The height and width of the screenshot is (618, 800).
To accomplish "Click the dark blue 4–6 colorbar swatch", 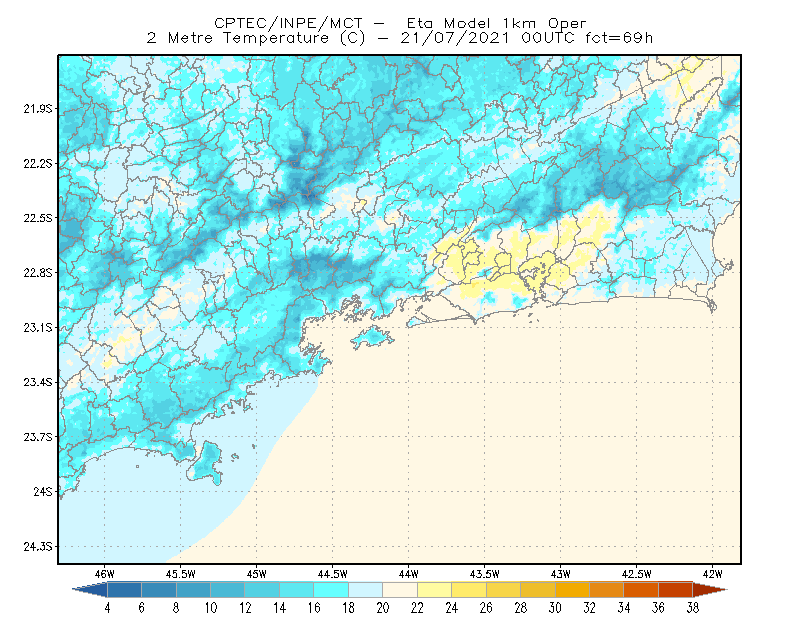I will (x=124, y=590).
